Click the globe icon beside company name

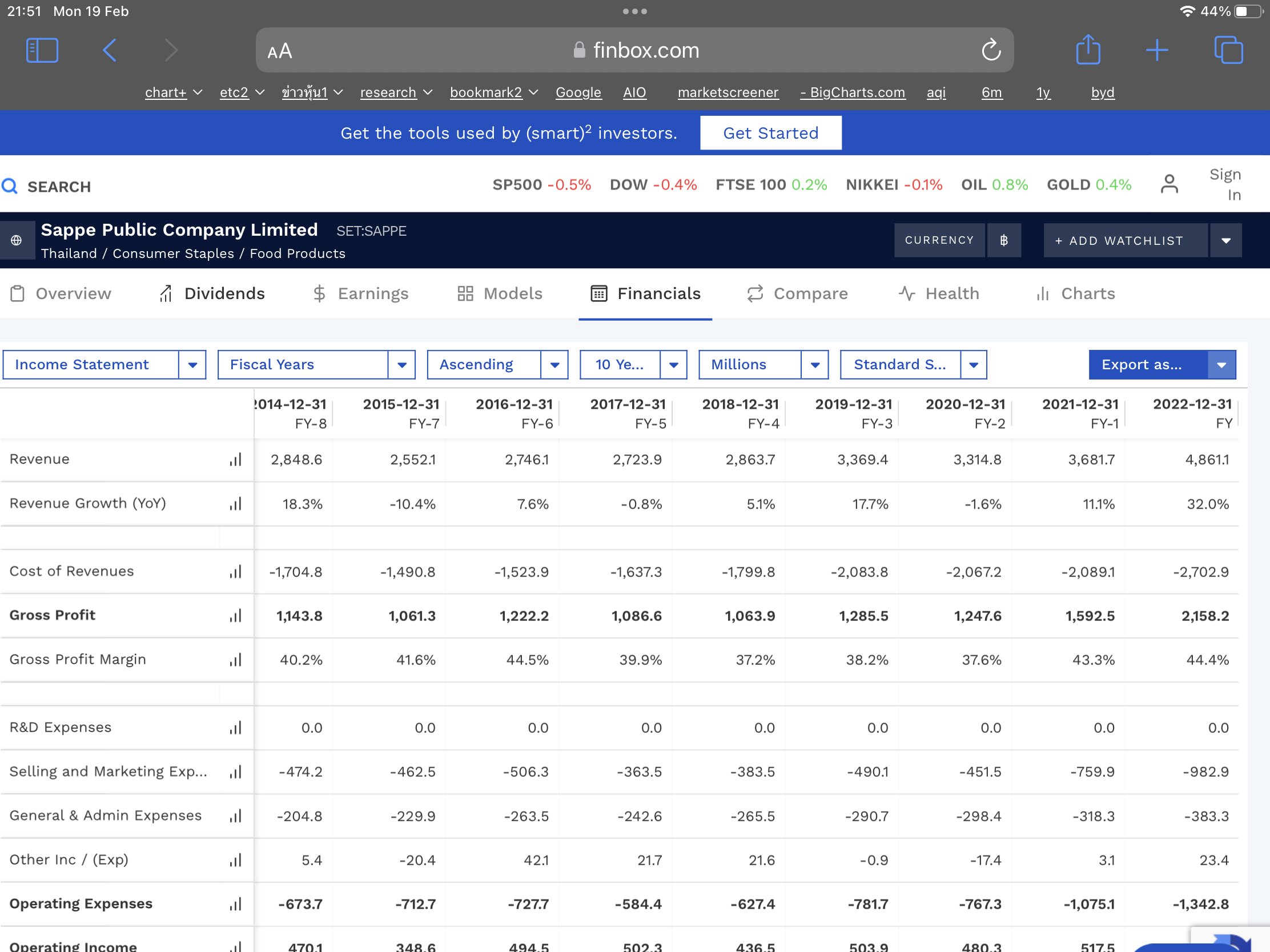click(x=16, y=240)
